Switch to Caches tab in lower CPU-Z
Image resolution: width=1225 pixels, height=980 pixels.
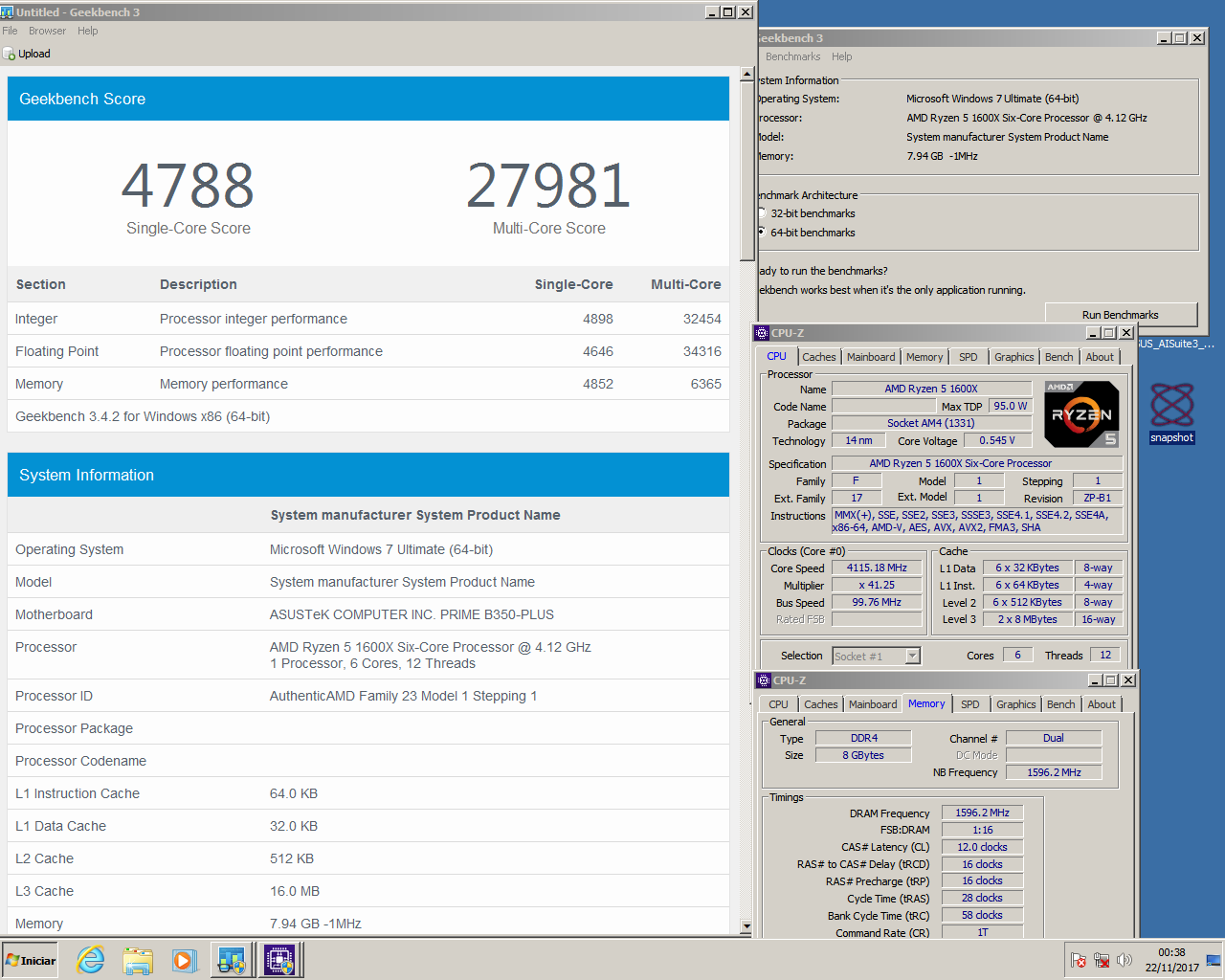[x=820, y=704]
